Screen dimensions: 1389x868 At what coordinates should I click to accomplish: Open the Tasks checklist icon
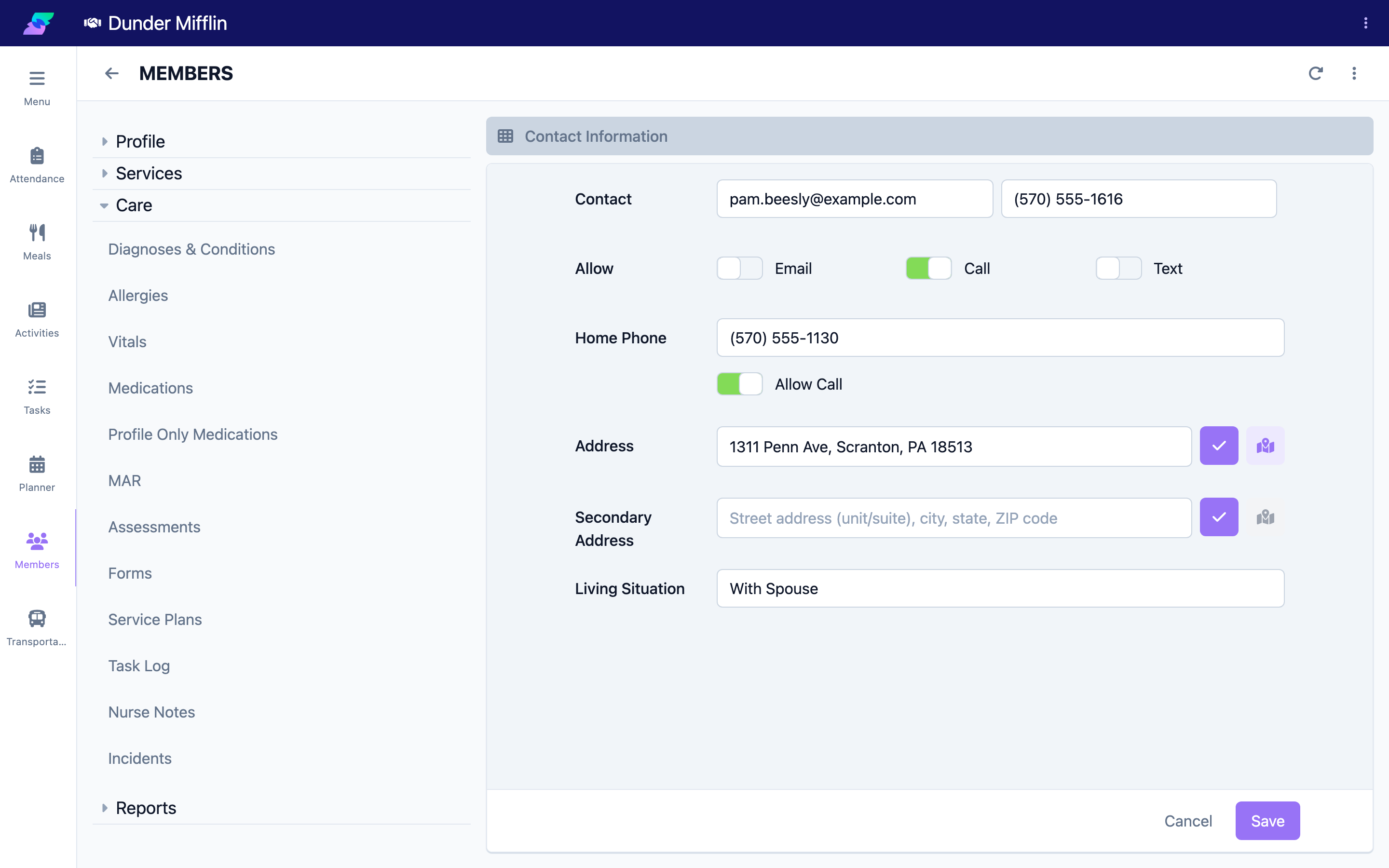coord(37,387)
